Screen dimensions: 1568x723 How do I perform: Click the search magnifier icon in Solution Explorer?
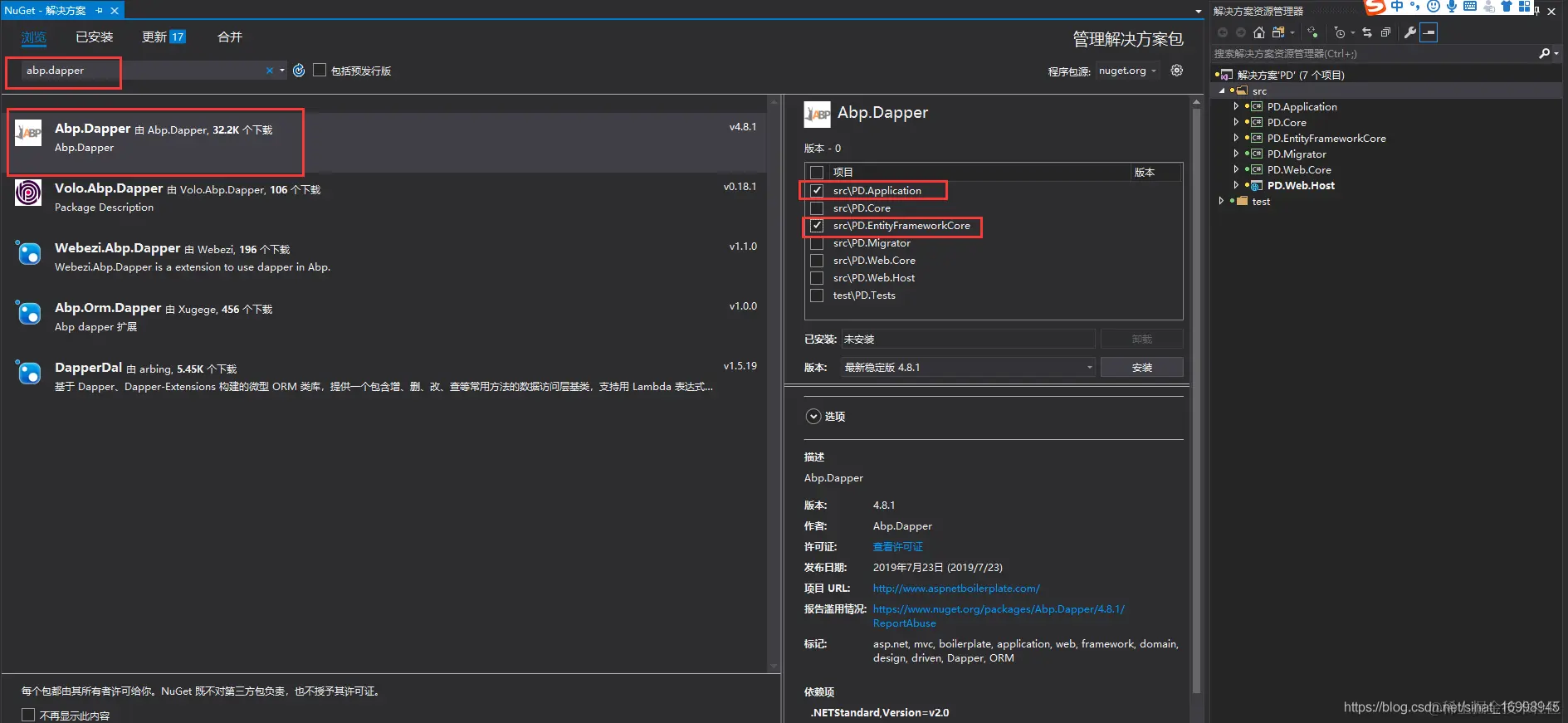pos(1544,53)
